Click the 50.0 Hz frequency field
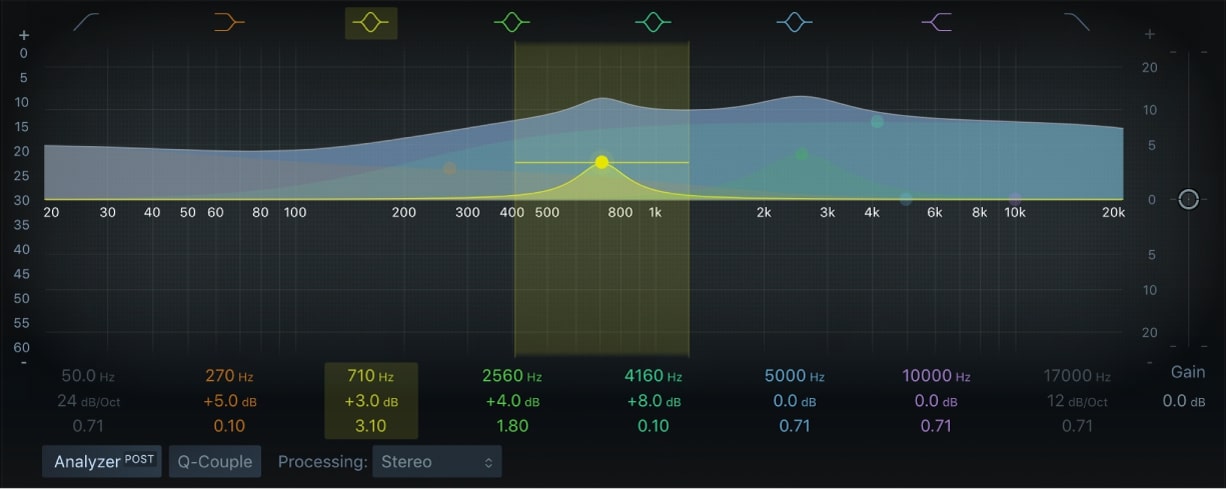The height and width of the screenshot is (489, 1226). [x=88, y=376]
